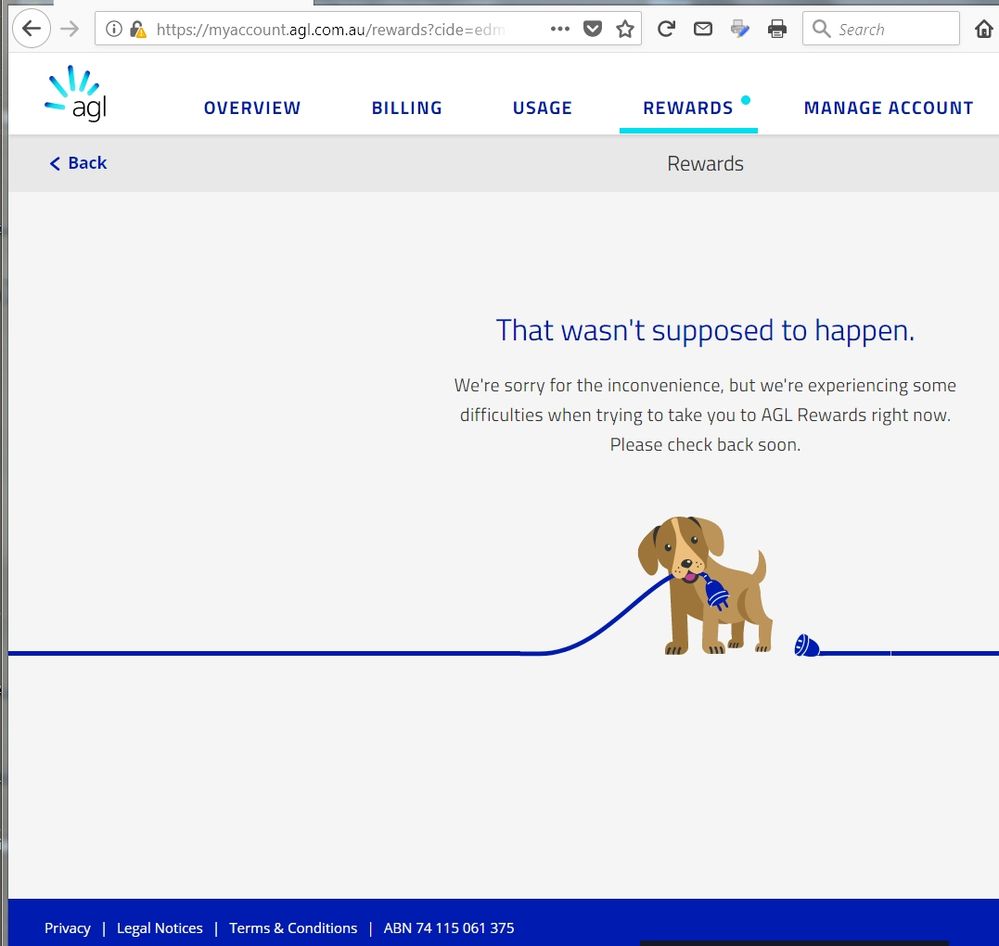This screenshot has height=946, width=999.
Task: Bookmark this page with the star icon
Action: pos(625,29)
